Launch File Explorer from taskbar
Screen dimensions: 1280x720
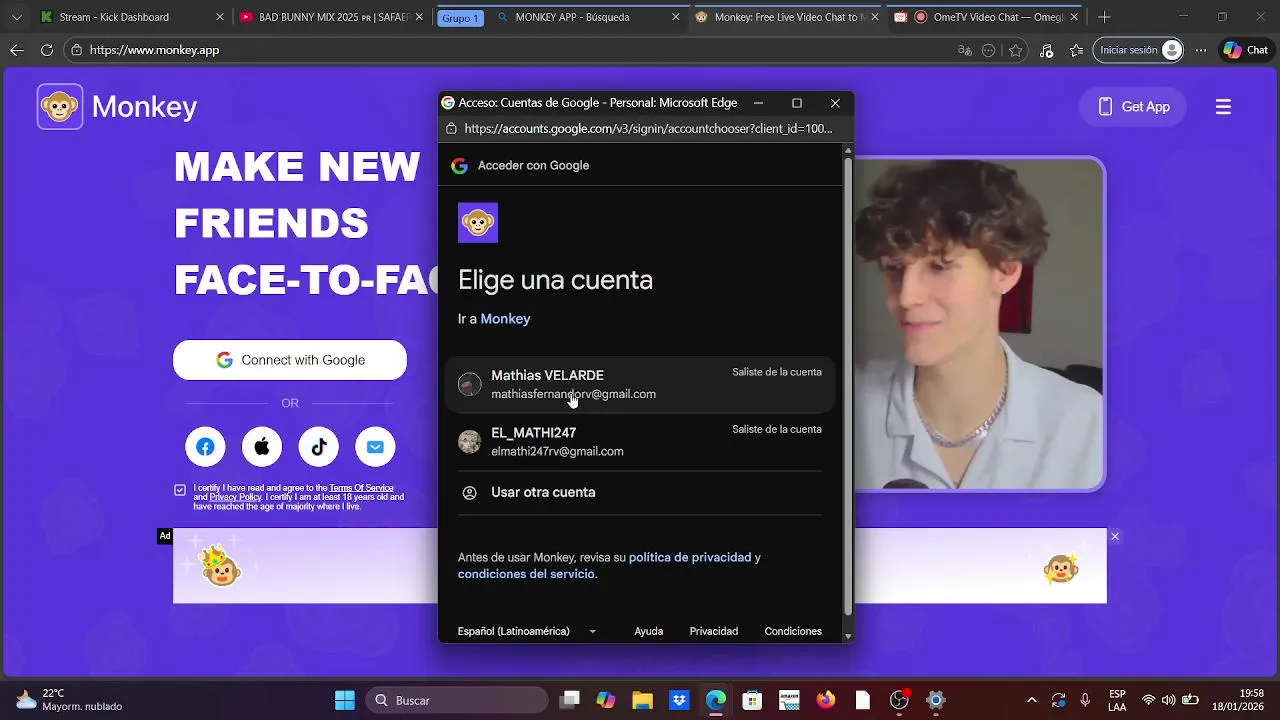pyautogui.click(x=641, y=700)
